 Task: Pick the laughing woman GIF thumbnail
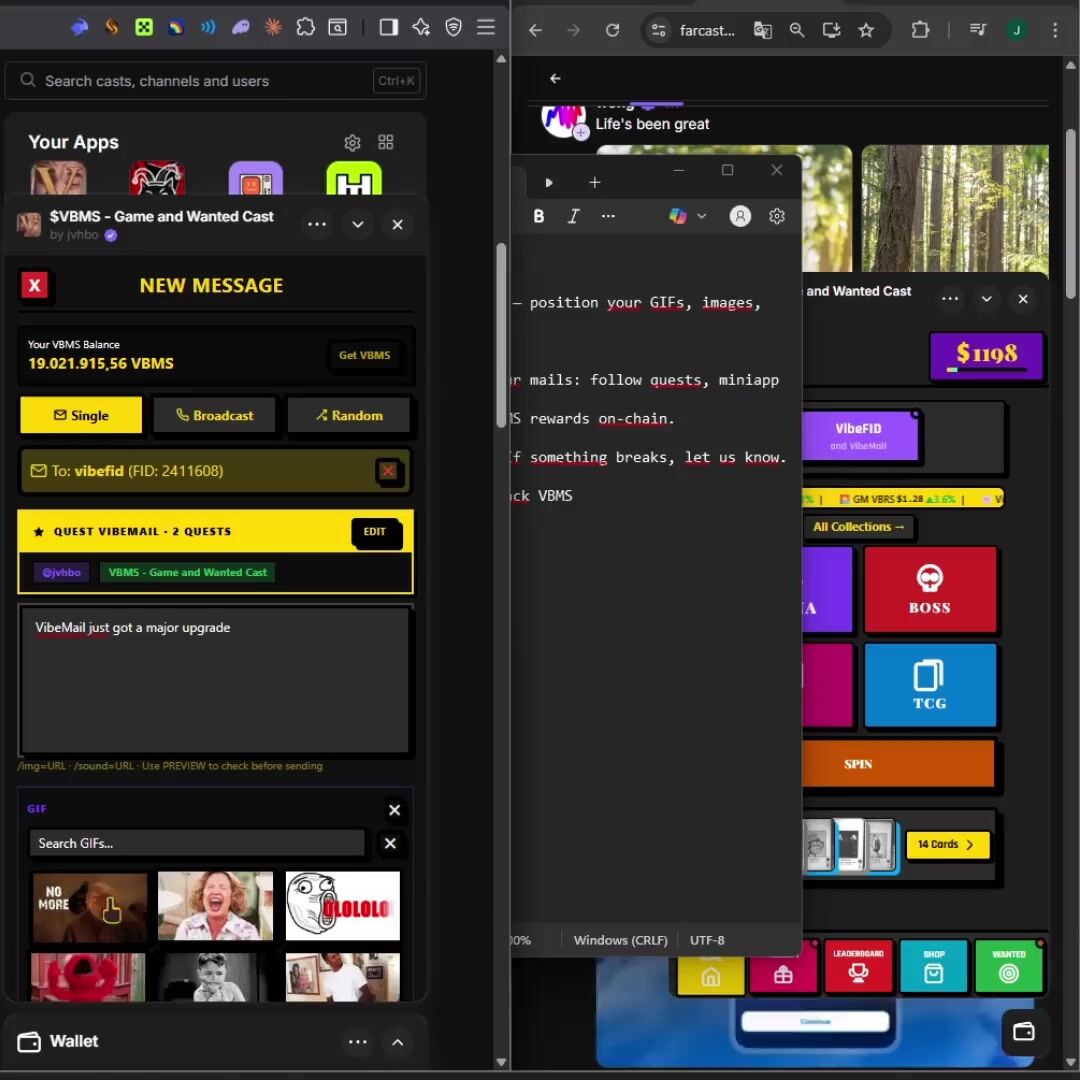point(216,906)
